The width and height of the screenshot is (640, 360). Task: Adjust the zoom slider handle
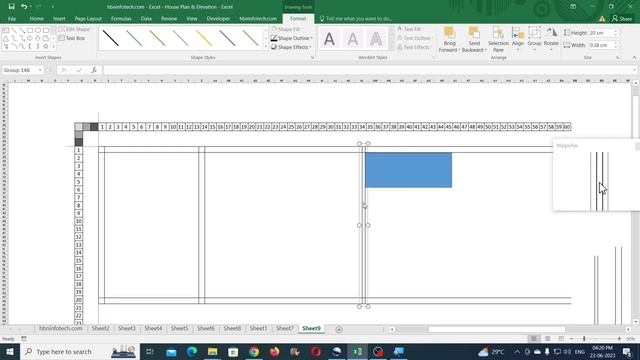pos(584,339)
